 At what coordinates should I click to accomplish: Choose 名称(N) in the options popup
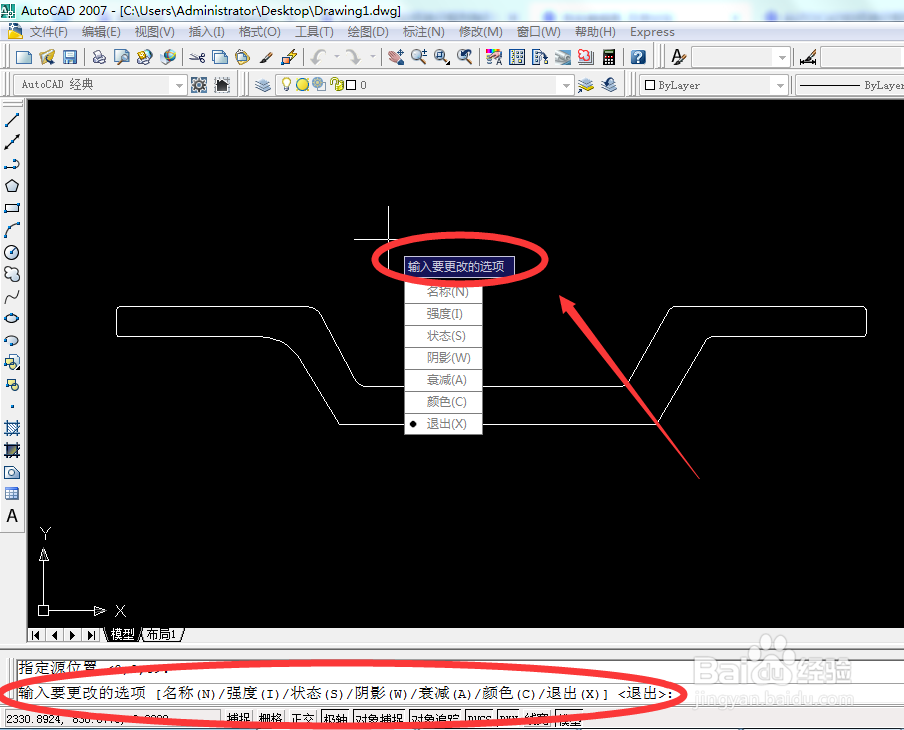(443, 292)
